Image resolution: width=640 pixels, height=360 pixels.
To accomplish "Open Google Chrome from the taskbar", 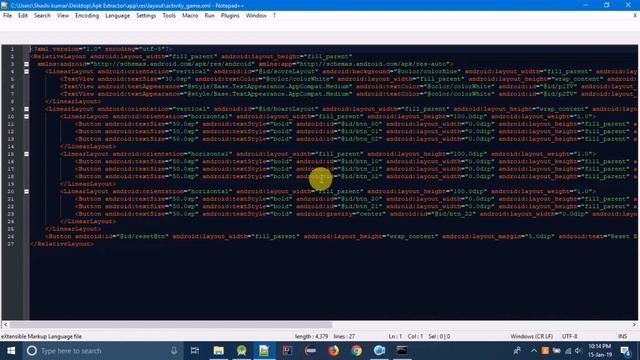I will point(356,351).
